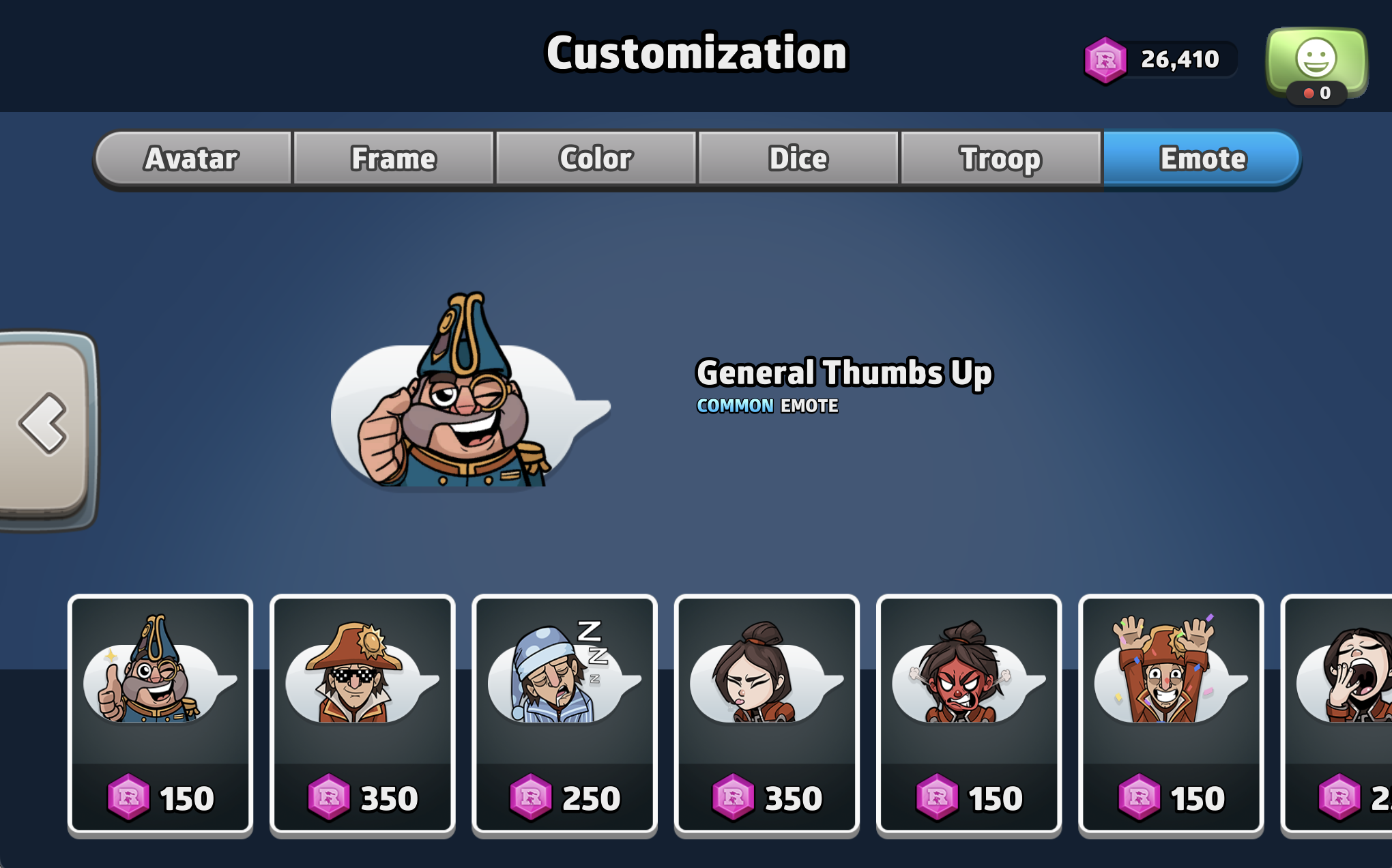Choose the sleeping nightcap emote for 250
Image resolution: width=1392 pixels, height=868 pixels.
coord(564,714)
